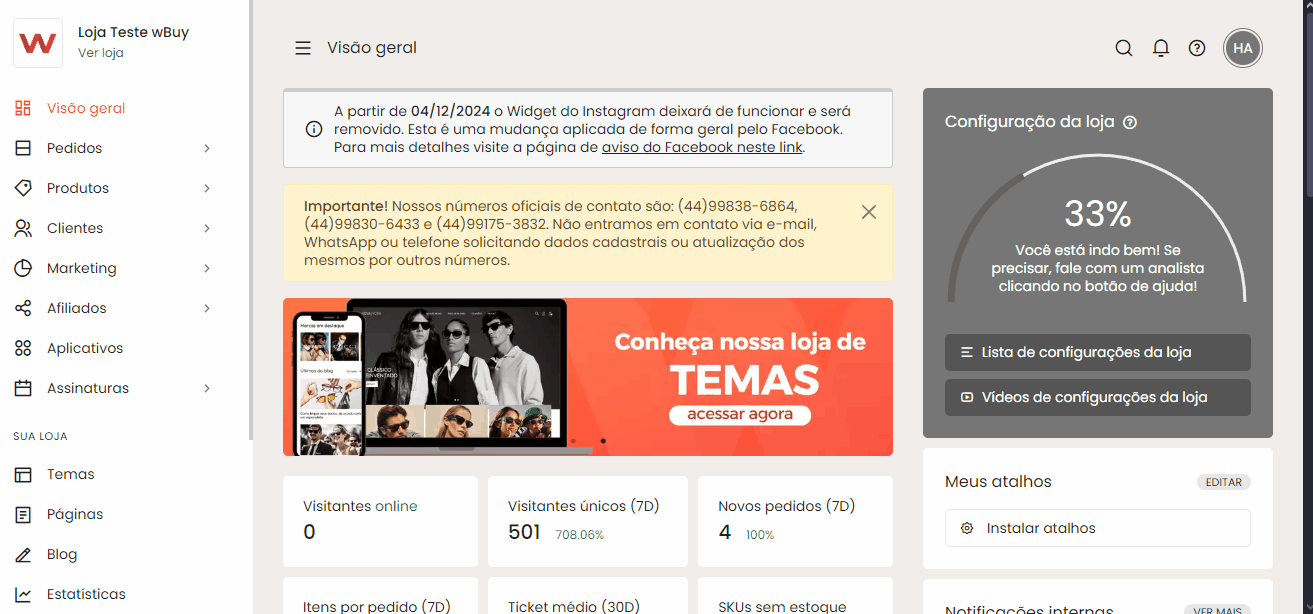This screenshot has width=1313, height=614.
Task: Click the info icon beside Configuração da loja
Action: coord(1130,122)
